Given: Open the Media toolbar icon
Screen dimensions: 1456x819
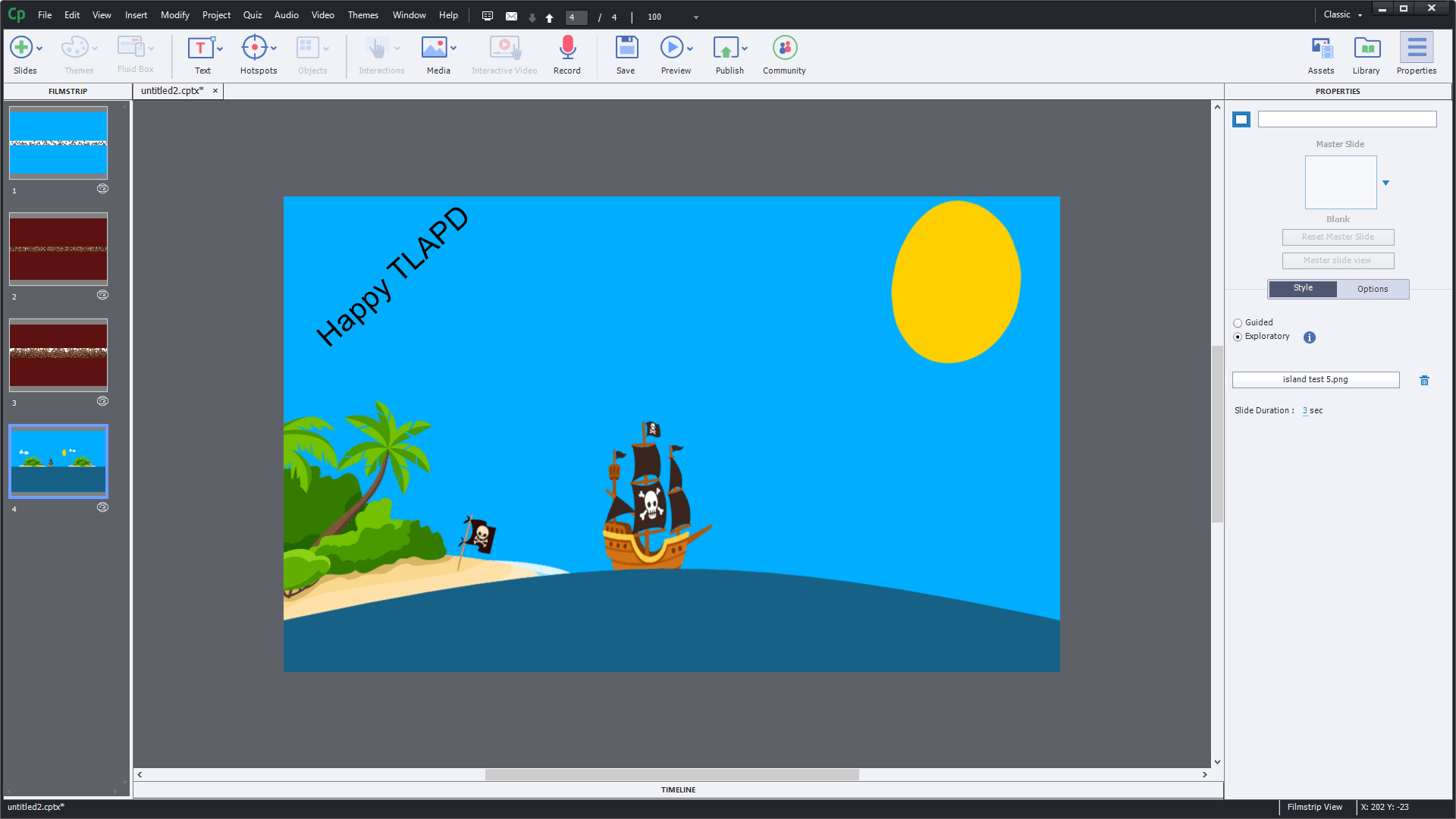Looking at the screenshot, I should (435, 48).
